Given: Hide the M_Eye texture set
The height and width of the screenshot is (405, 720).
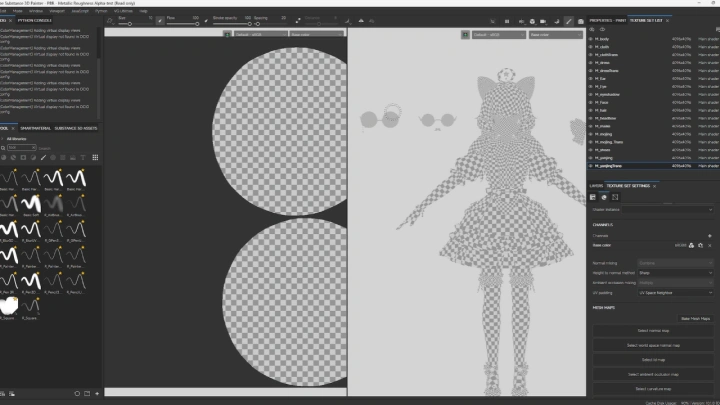Looking at the screenshot, I should tap(591, 86).
